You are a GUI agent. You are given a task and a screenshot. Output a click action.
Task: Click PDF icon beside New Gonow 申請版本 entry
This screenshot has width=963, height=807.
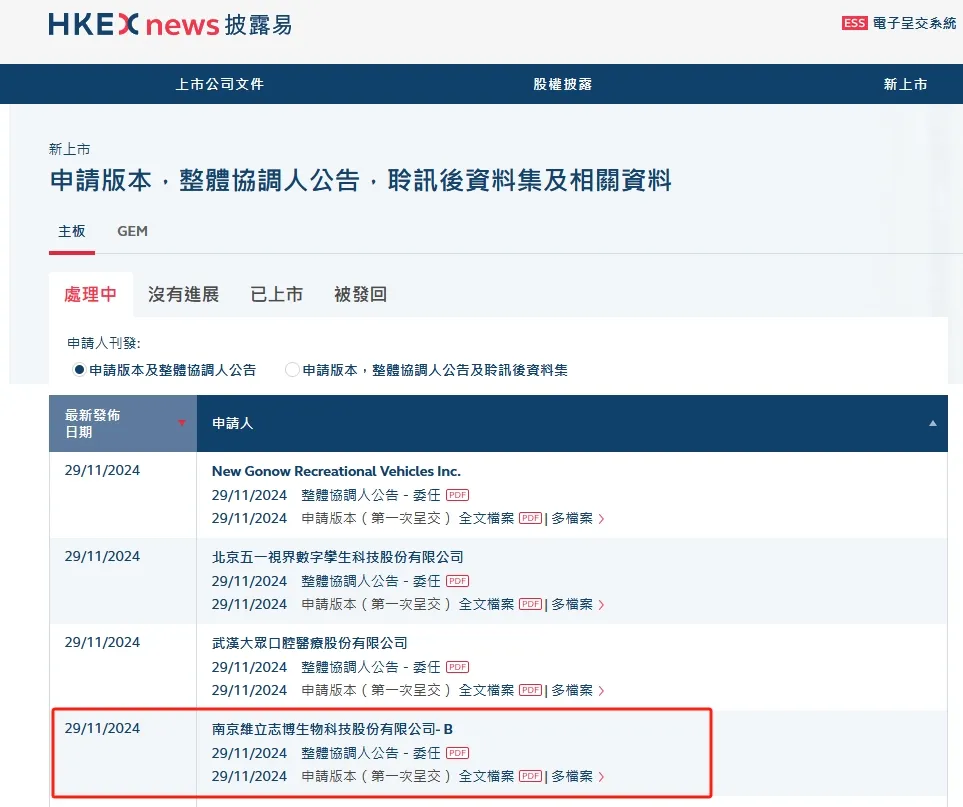(x=529, y=518)
